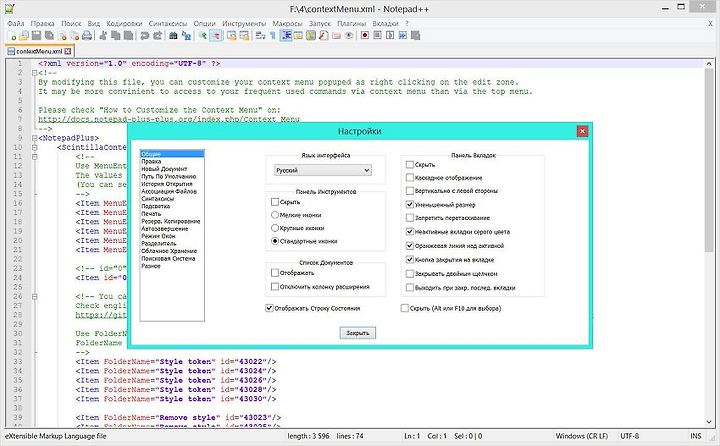Screen dimensions: 720x446
Task: Open the Синтаксисы menu
Action: pos(168,23)
